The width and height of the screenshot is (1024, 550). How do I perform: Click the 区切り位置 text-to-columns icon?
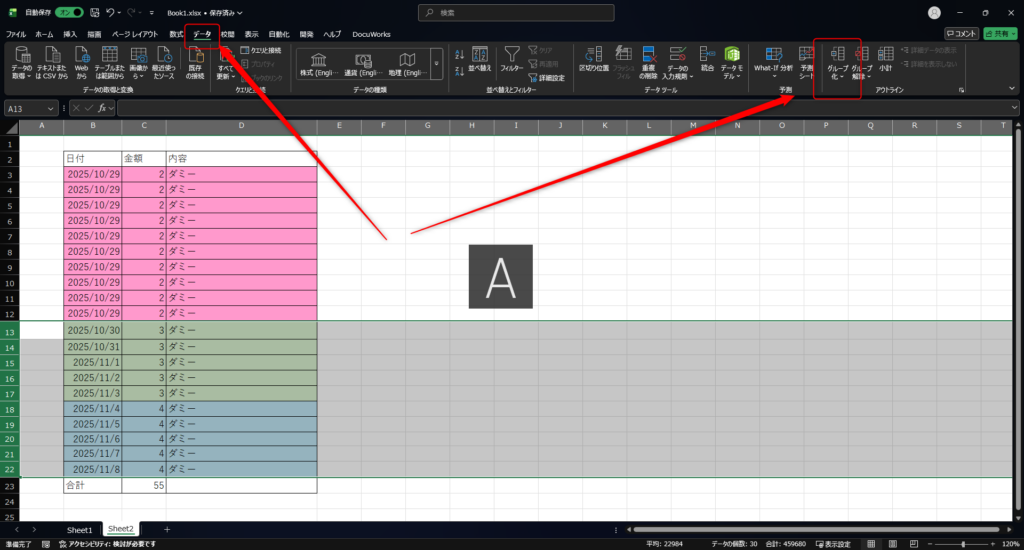click(x=597, y=55)
